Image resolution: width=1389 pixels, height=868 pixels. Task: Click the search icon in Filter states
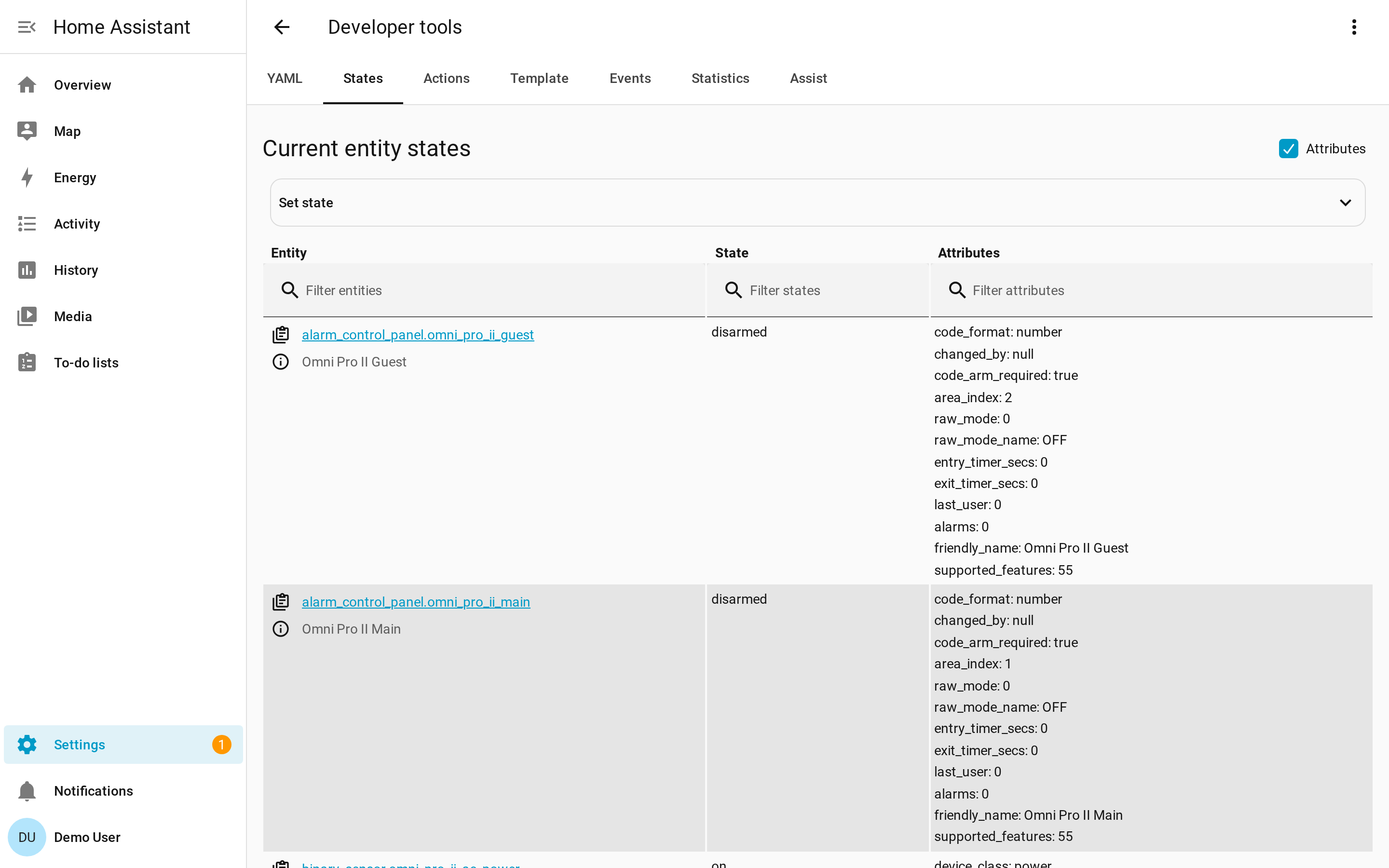[x=734, y=290]
